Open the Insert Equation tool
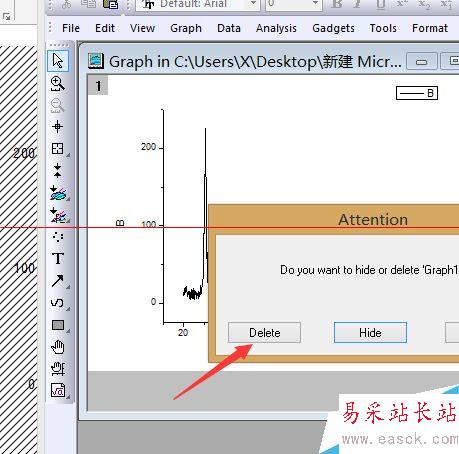 point(58,390)
